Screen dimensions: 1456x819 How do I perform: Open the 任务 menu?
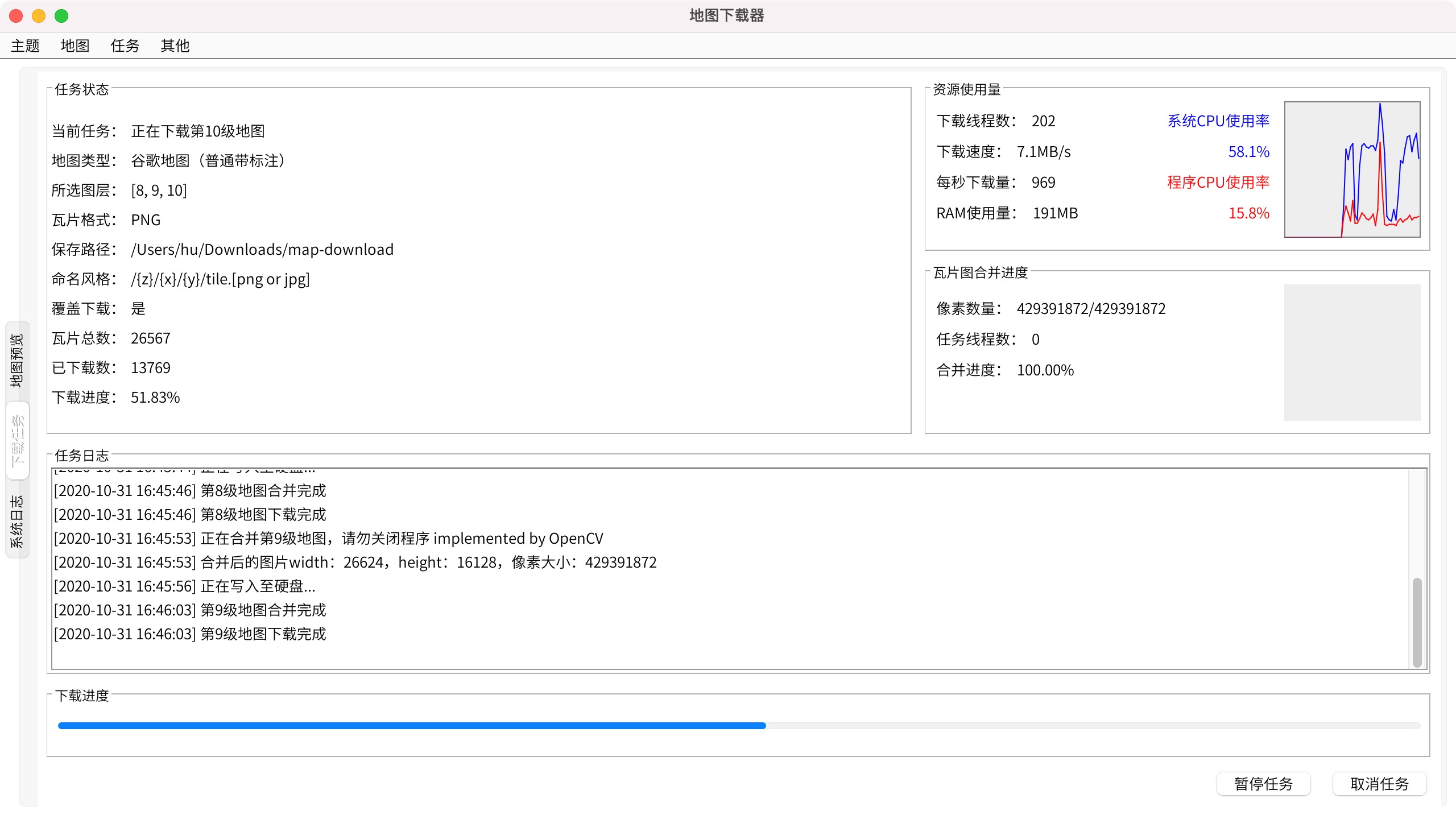[125, 45]
